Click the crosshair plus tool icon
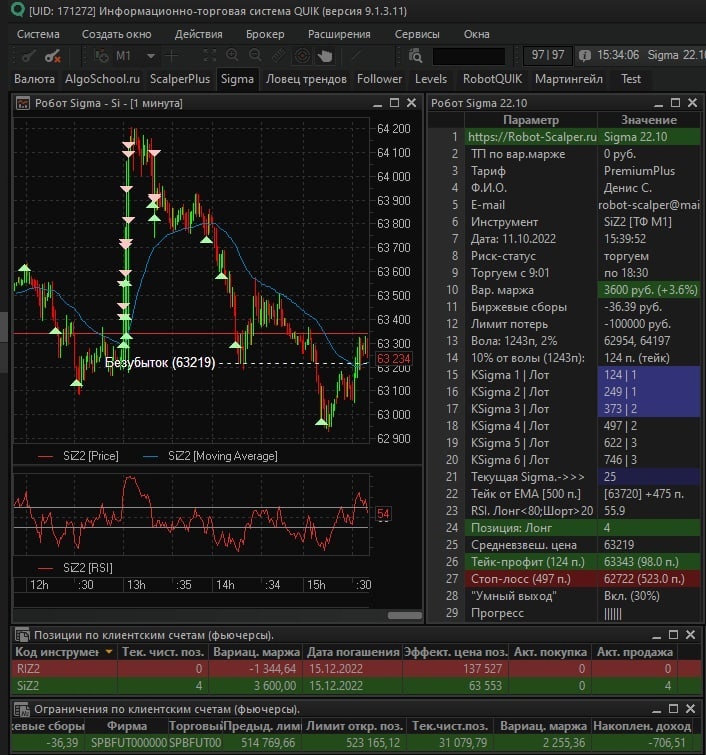The height and width of the screenshot is (755, 706). coord(171,56)
